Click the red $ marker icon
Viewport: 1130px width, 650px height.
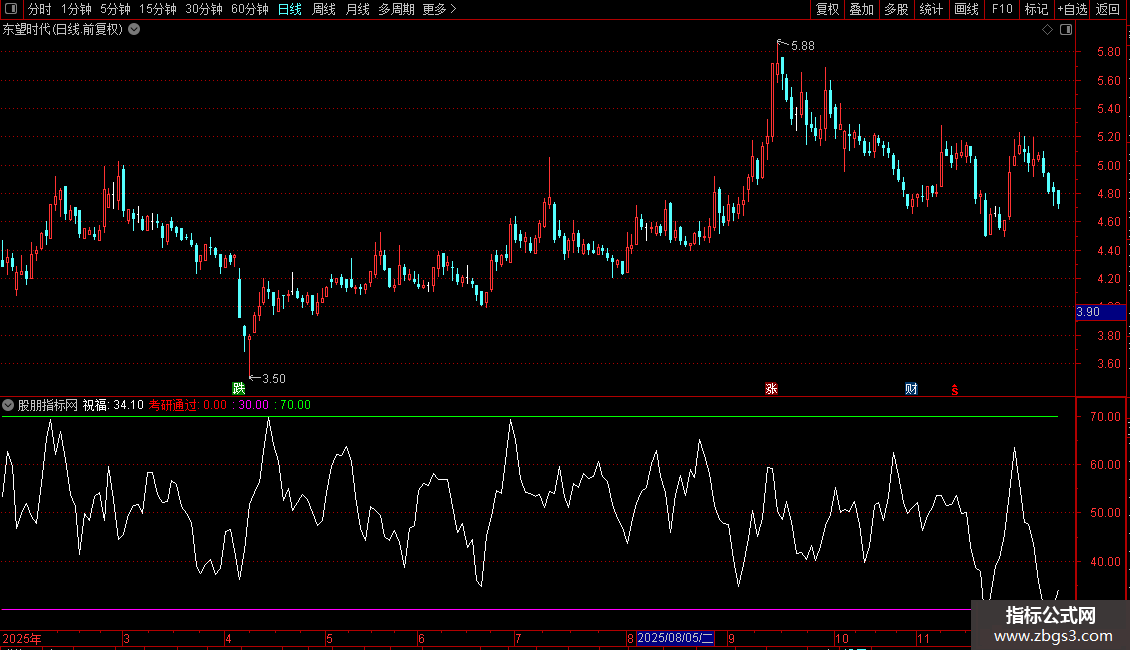(955, 390)
